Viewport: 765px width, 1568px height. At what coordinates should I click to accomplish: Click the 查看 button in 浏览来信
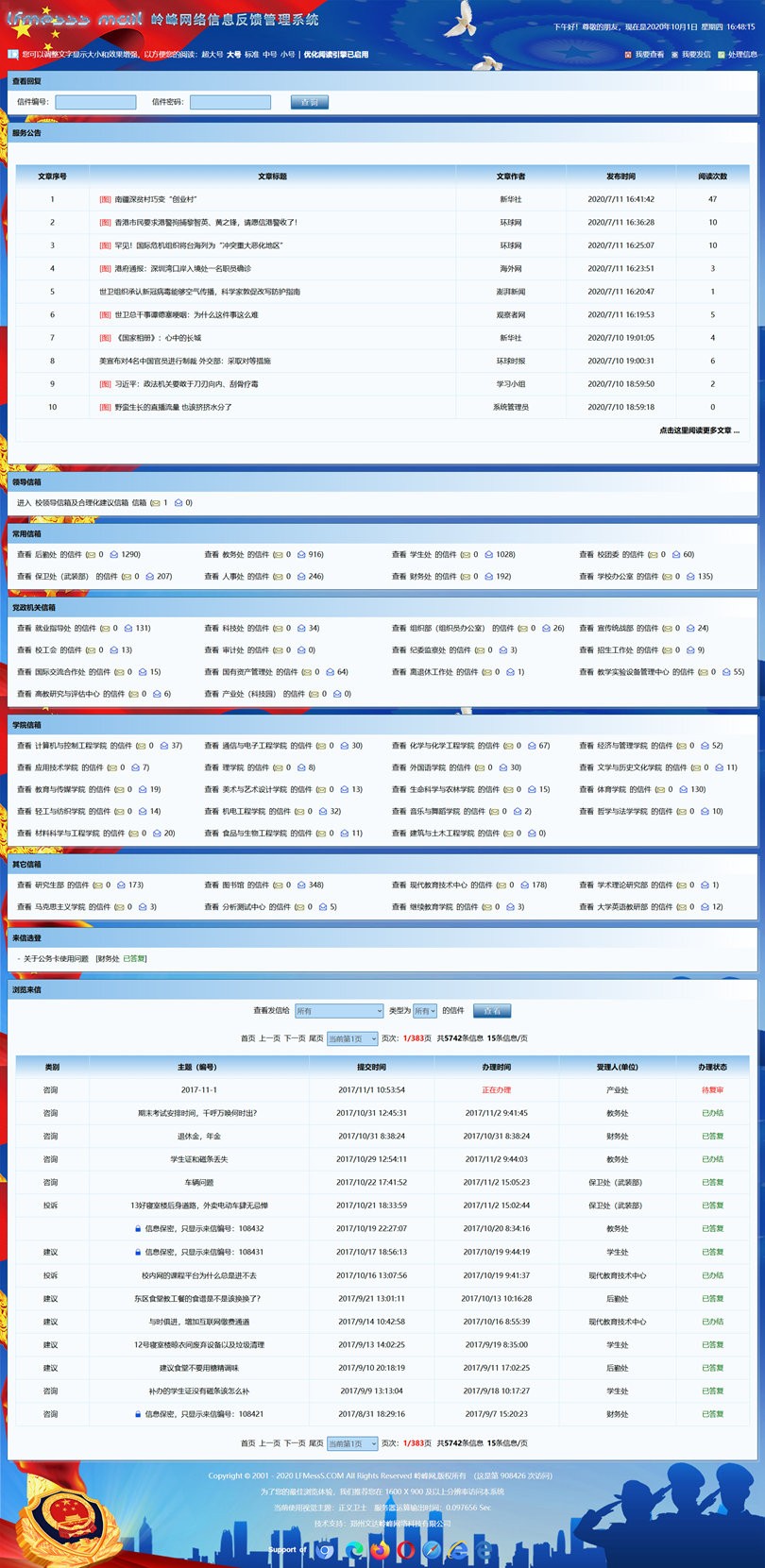coord(492,1011)
